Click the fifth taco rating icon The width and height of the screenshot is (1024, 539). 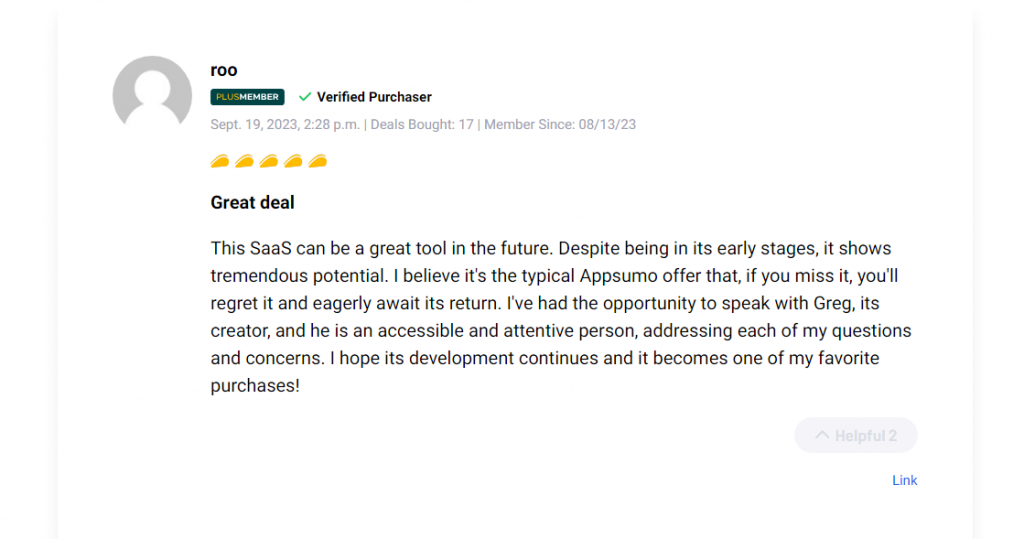coord(318,161)
